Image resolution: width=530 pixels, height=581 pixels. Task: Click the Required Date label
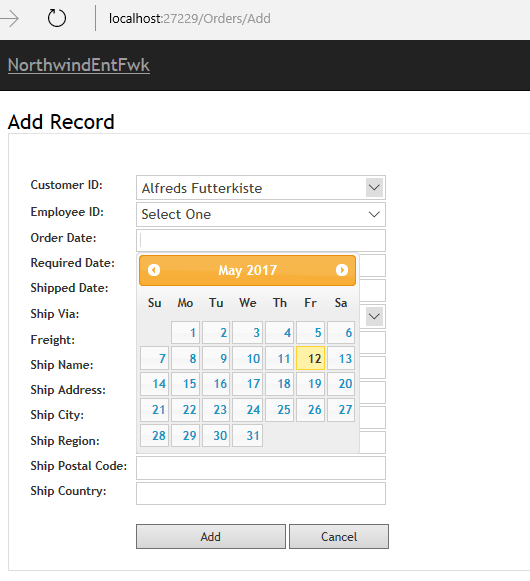[x=73, y=263]
